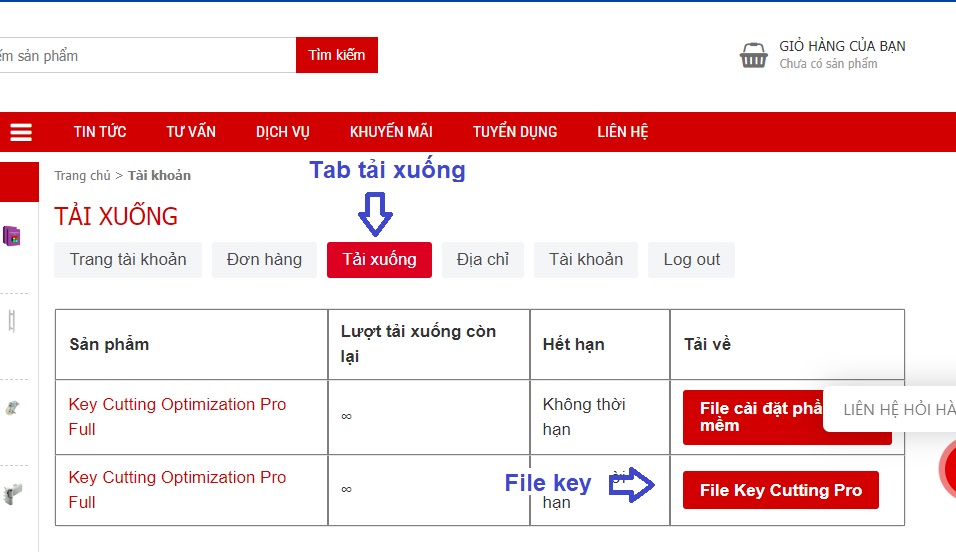The height and width of the screenshot is (552, 956).
Task: Switch to Trang tài khoản tab
Action: 128,260
